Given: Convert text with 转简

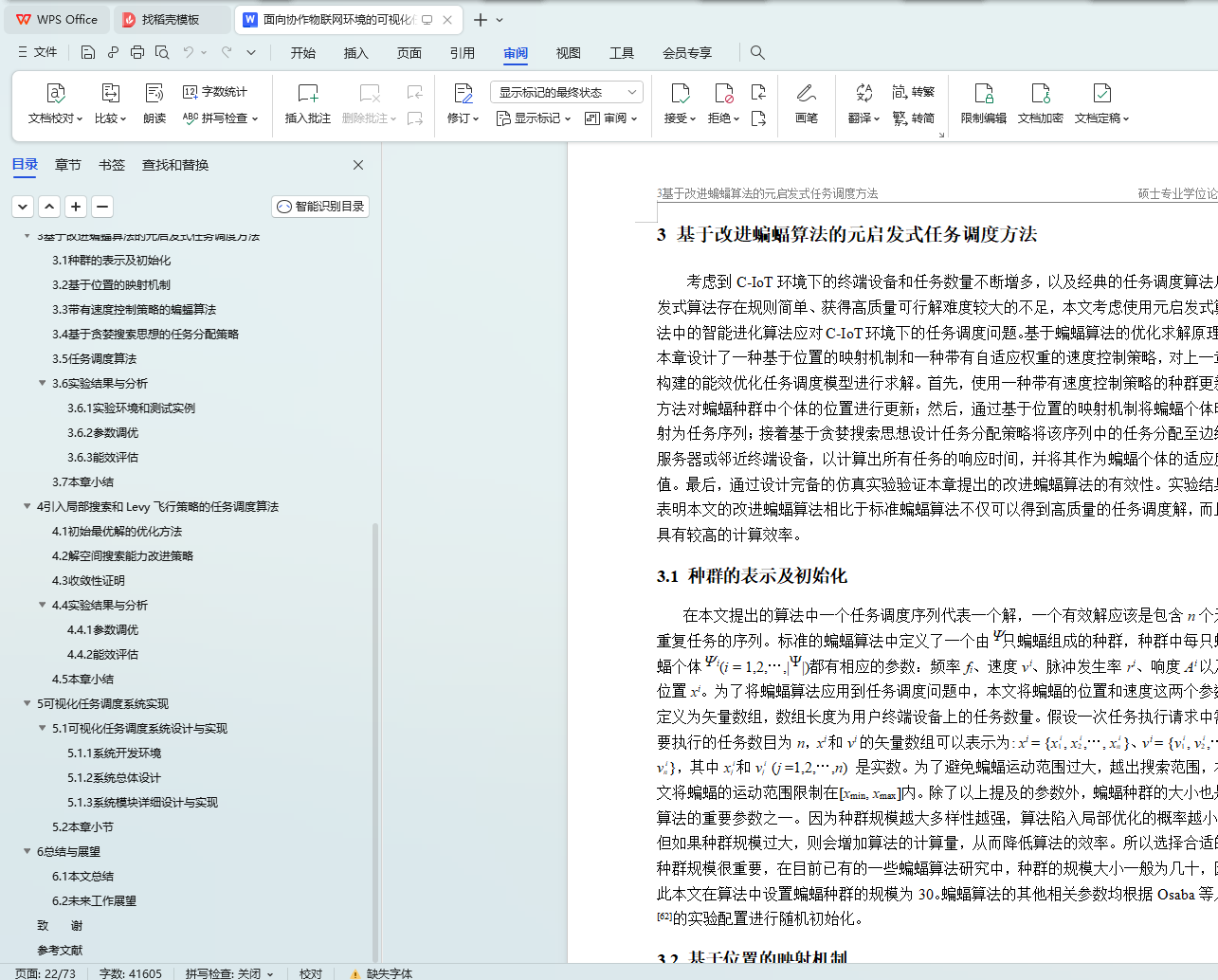Looking at the screenshot, I should pyautogui.click(x=914, y=118).
